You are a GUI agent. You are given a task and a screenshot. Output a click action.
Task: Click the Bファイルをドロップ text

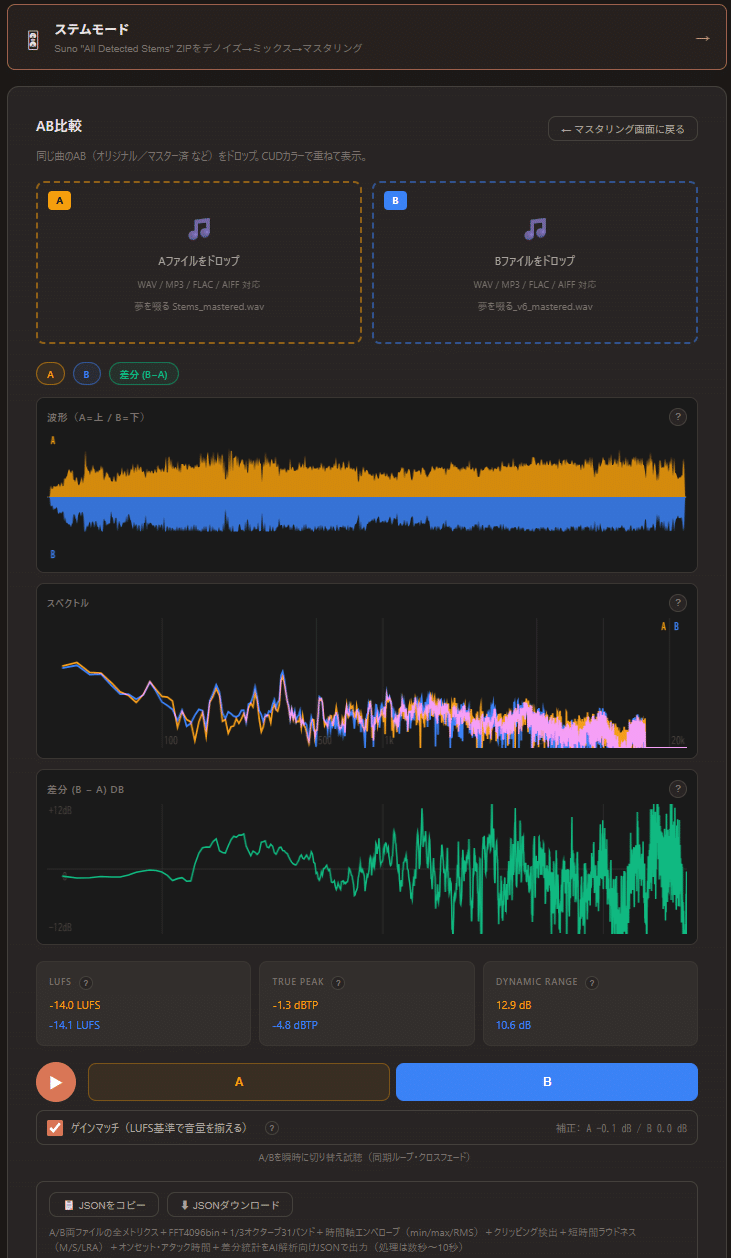535,261
